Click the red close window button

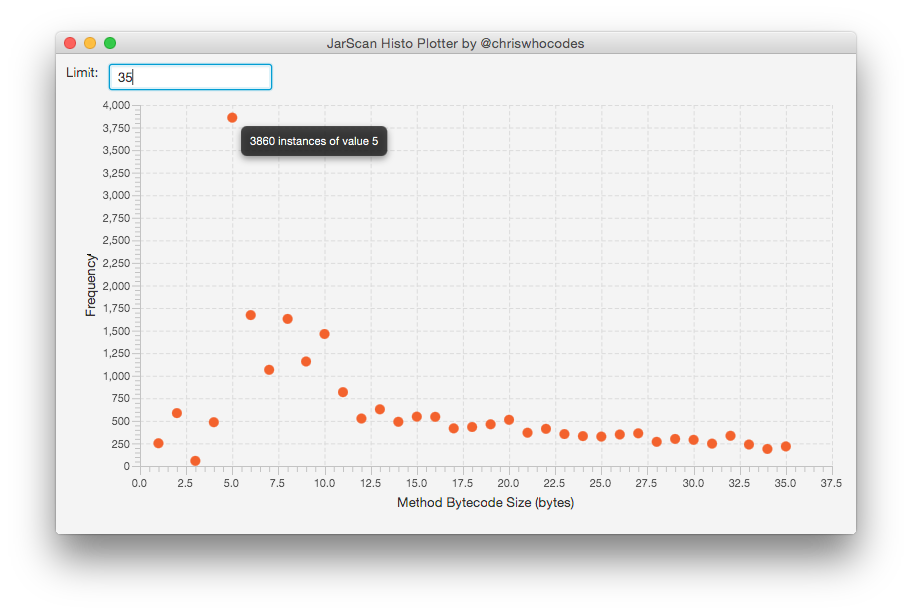(70, 43)
